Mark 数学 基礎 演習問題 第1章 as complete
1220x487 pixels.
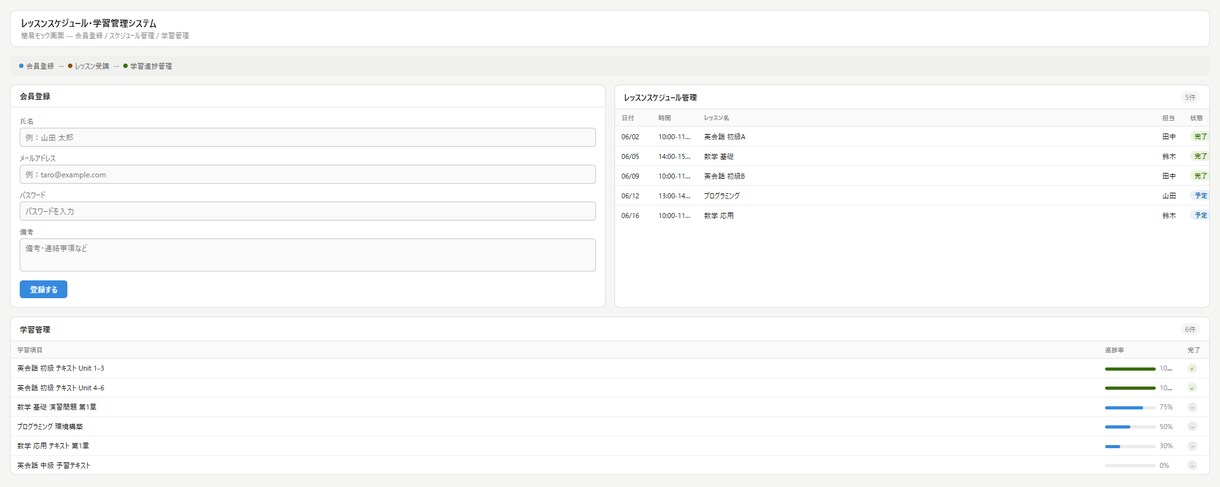click(x=1192, y=407)
